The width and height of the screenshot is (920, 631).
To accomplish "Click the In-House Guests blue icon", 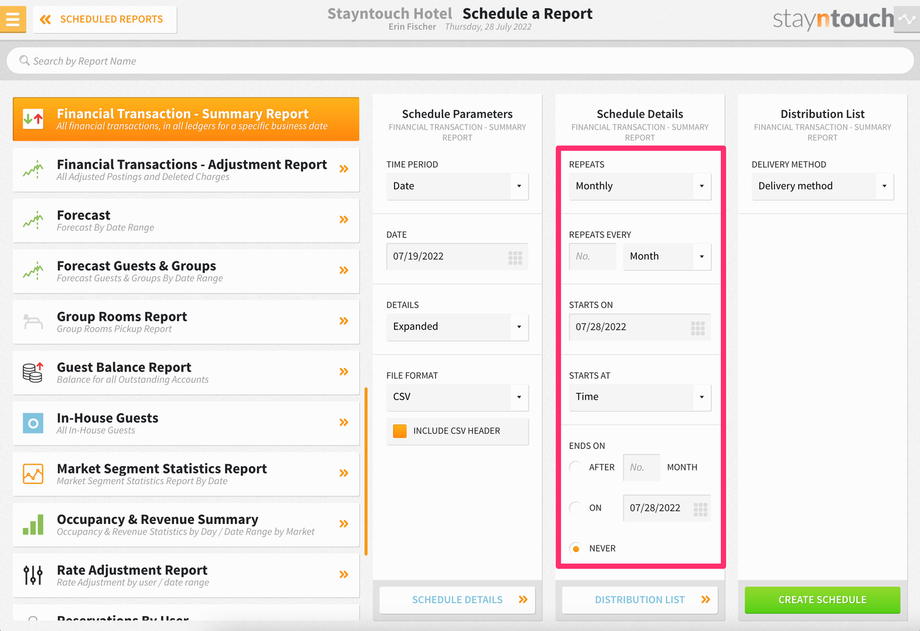I will [33, 423].
